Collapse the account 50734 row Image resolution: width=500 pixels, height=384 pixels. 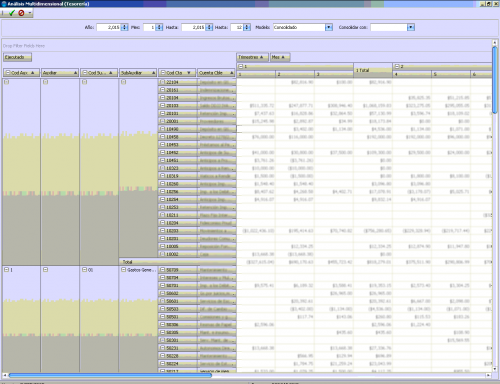(162, 278)
